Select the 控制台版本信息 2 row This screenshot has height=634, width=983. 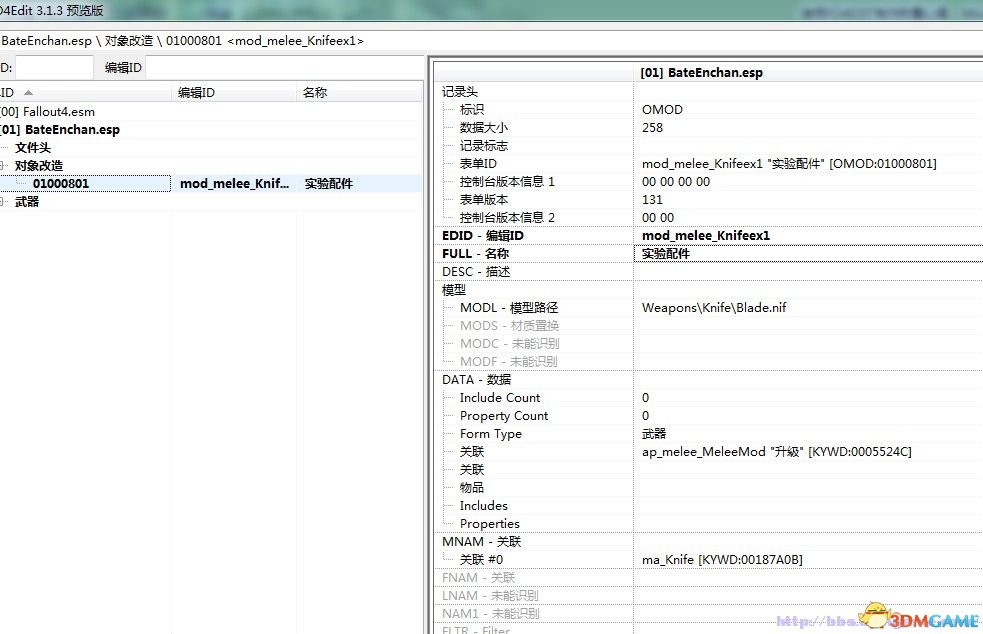(507, 218)
